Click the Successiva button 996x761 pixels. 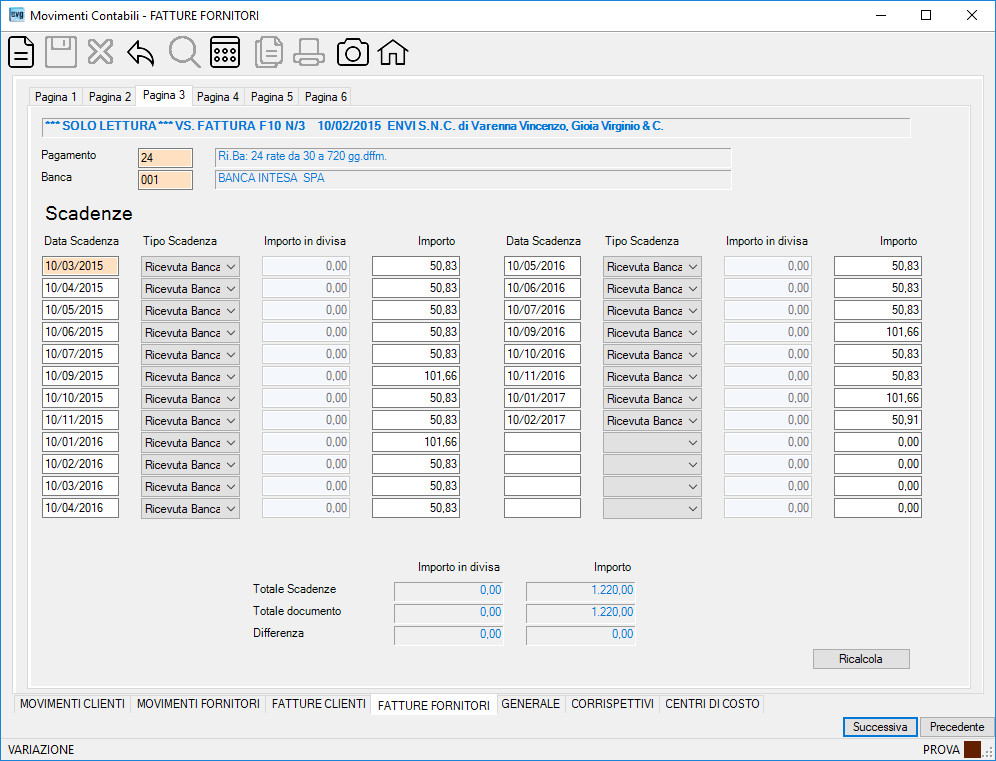click(x=880, y=727)
